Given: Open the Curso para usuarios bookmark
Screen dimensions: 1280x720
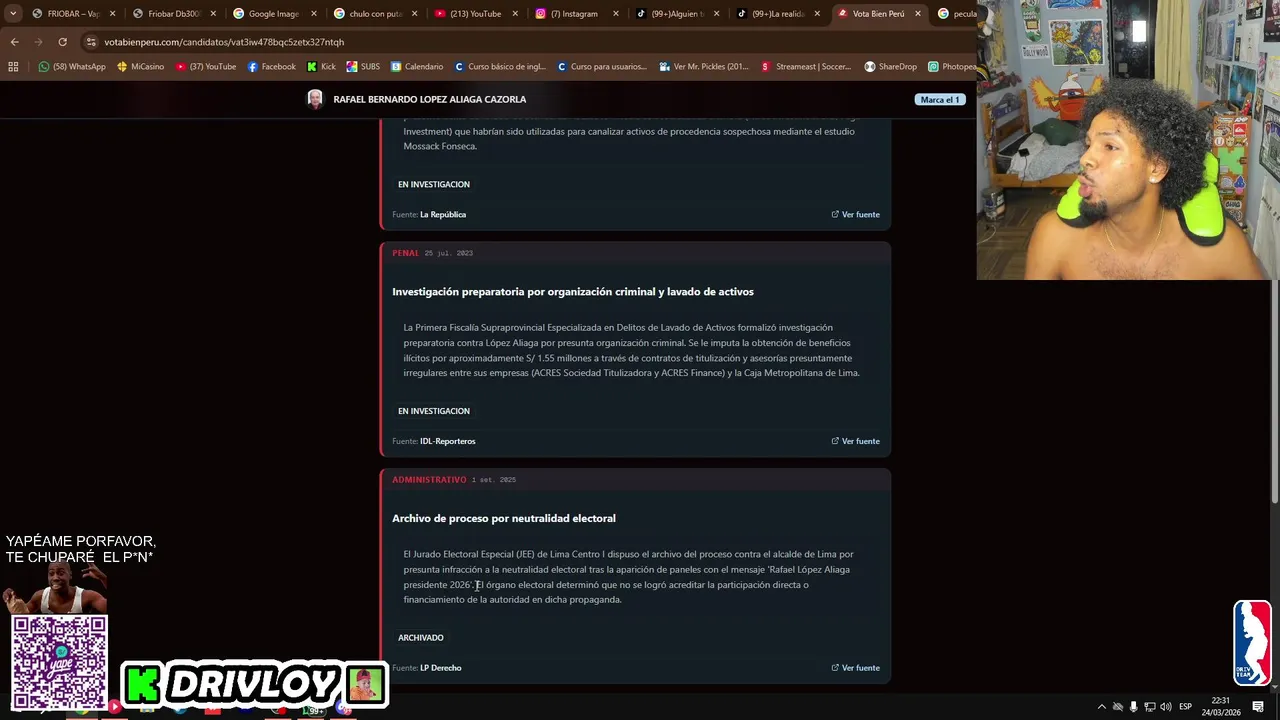Looking at the screenshot, I should 603,67.
